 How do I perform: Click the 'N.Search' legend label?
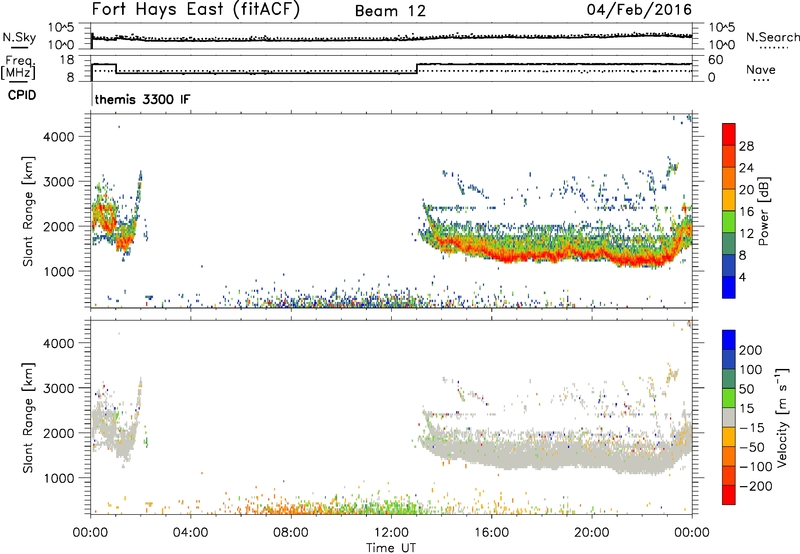click(772, 37)
